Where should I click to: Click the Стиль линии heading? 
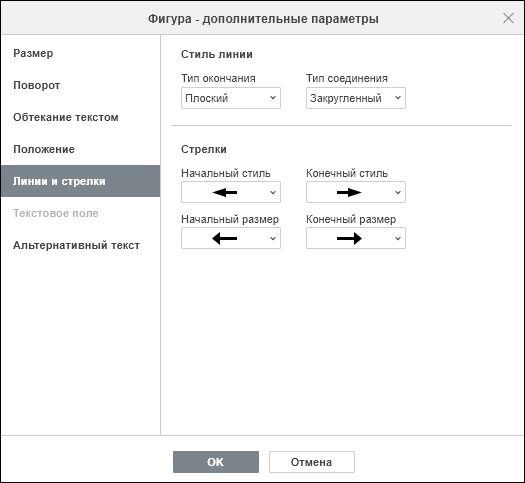(217, 54)
